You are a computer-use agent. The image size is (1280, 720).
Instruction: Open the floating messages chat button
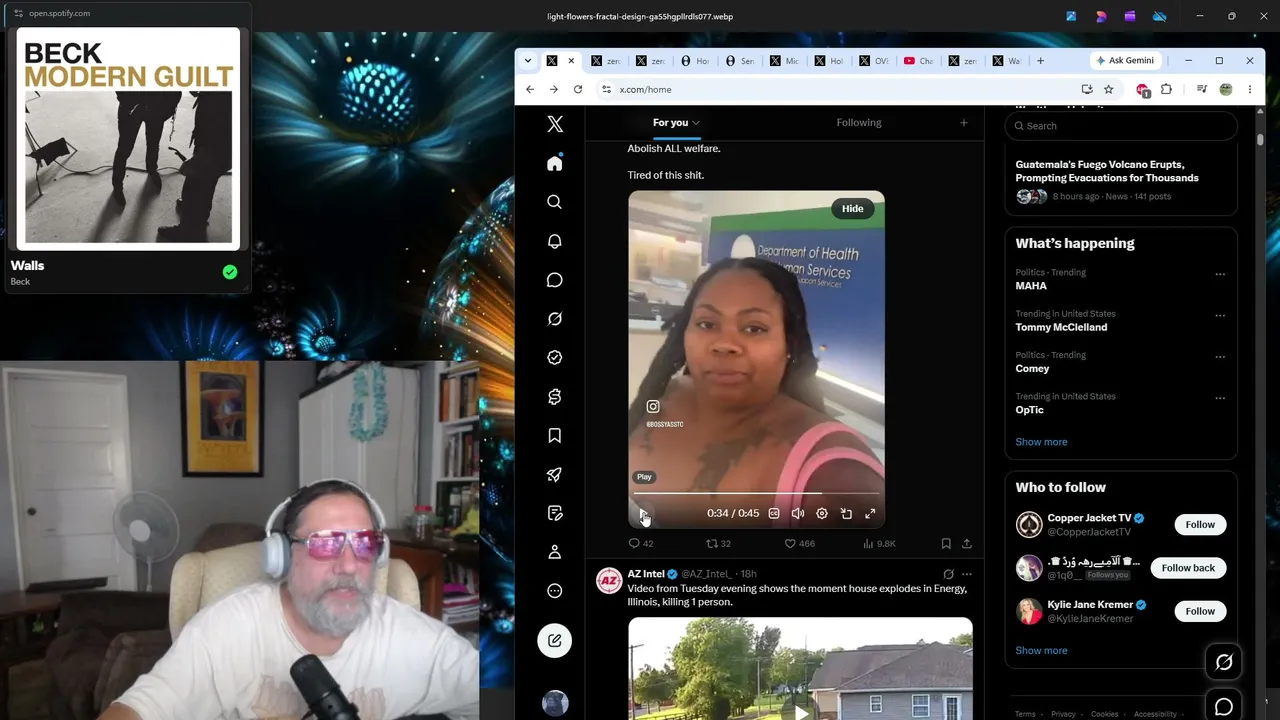pos(1224,707)
